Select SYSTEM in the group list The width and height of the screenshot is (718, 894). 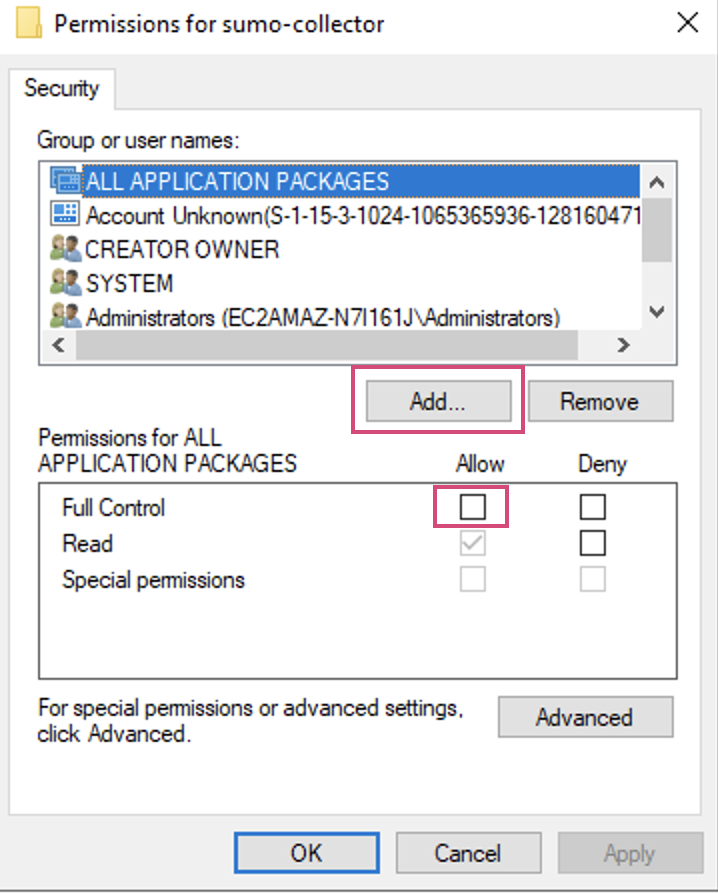point(150,283)
